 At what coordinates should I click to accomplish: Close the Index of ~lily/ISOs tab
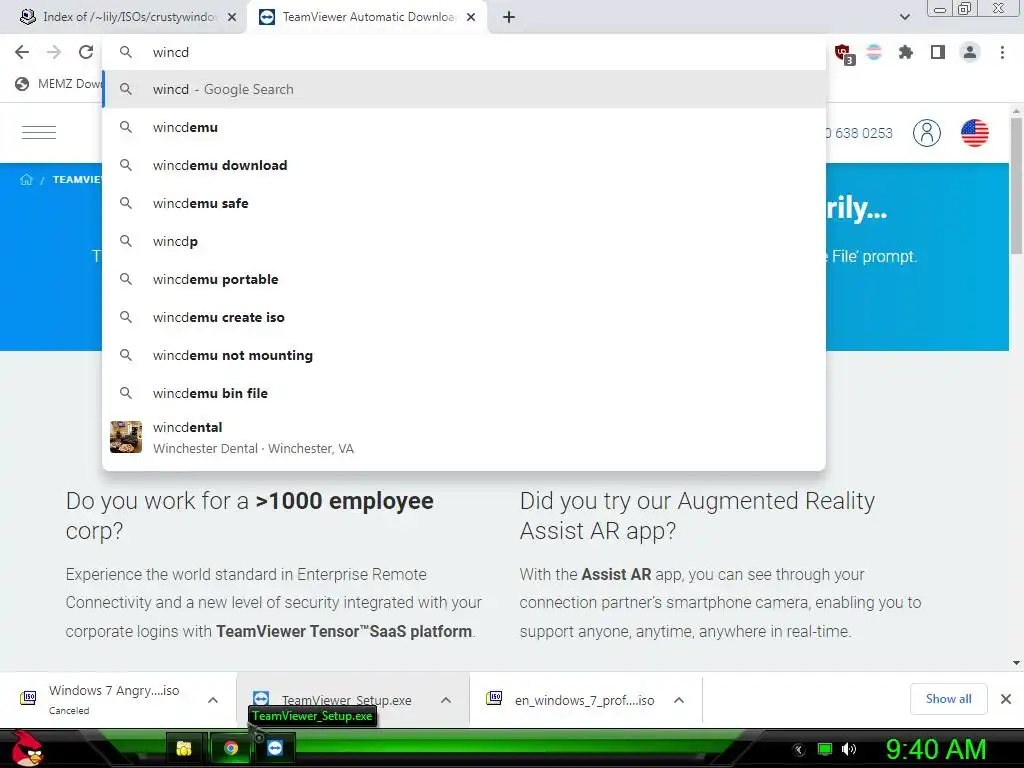coord(232,18)
